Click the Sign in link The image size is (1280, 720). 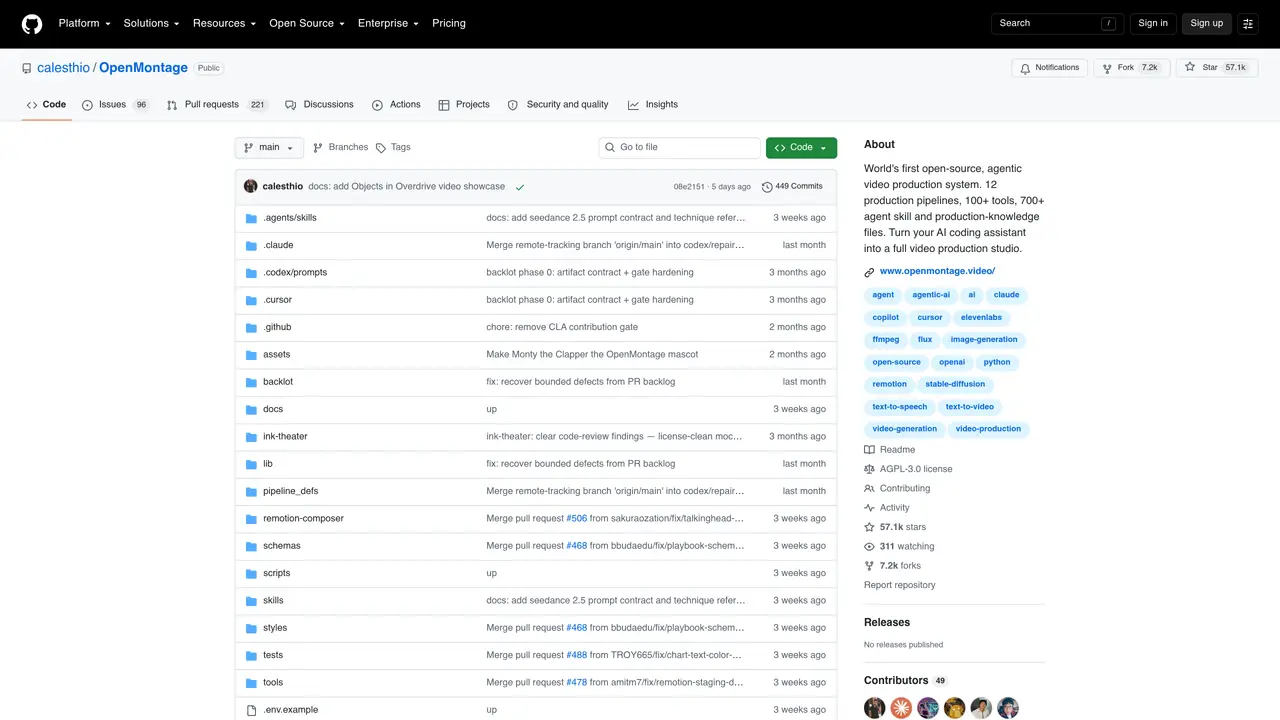tap(1153, 23)
